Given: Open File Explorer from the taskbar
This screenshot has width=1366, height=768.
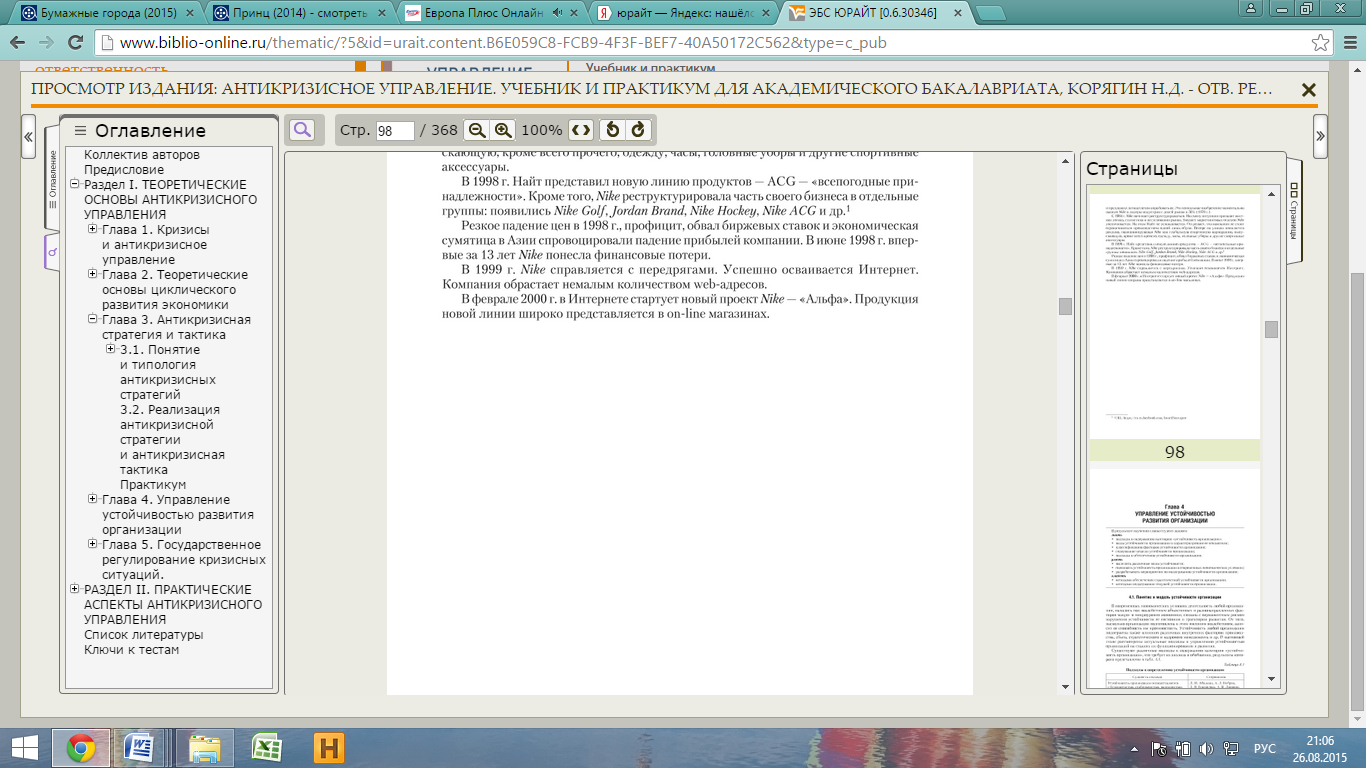Looking at the screenshot, I should coord(205,747).
